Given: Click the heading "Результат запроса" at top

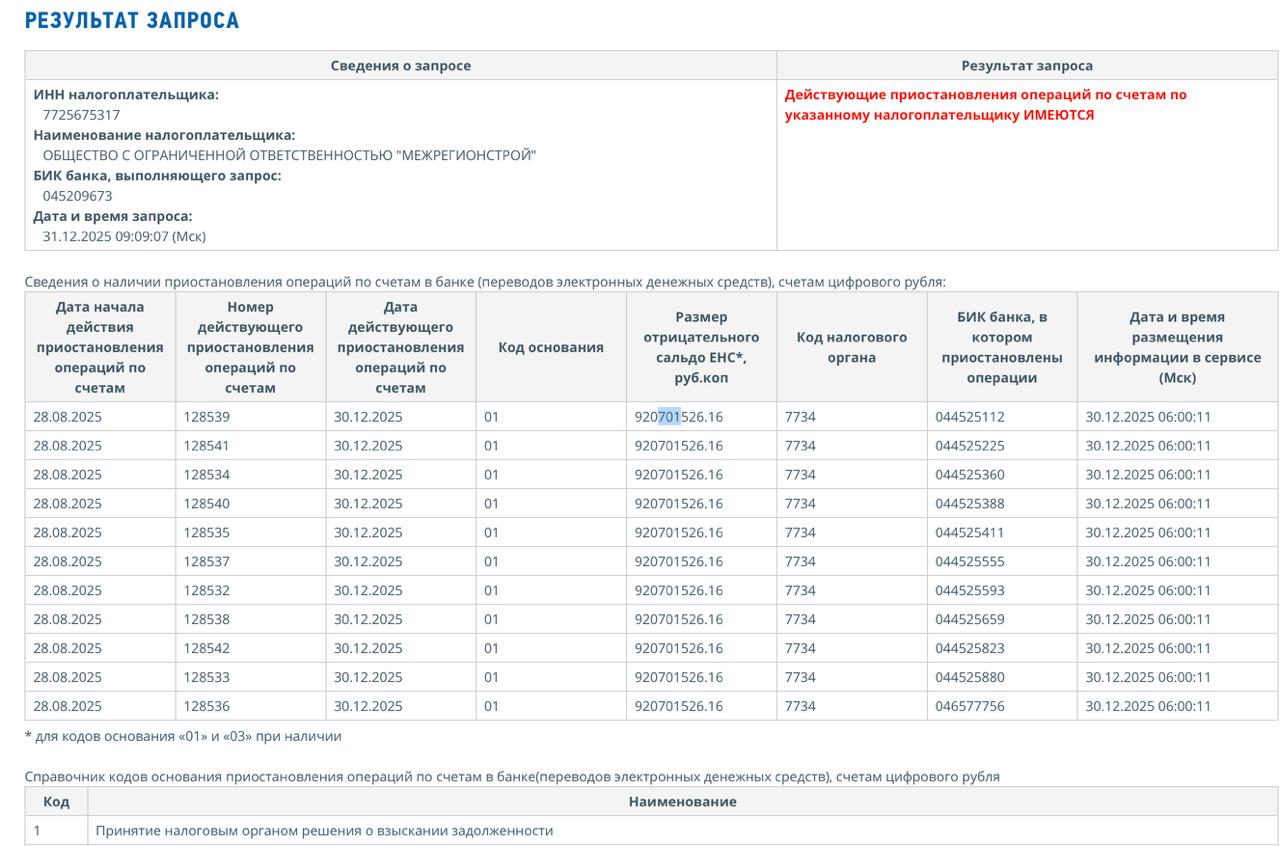Looking at the screenshot, I should point(132,20).
